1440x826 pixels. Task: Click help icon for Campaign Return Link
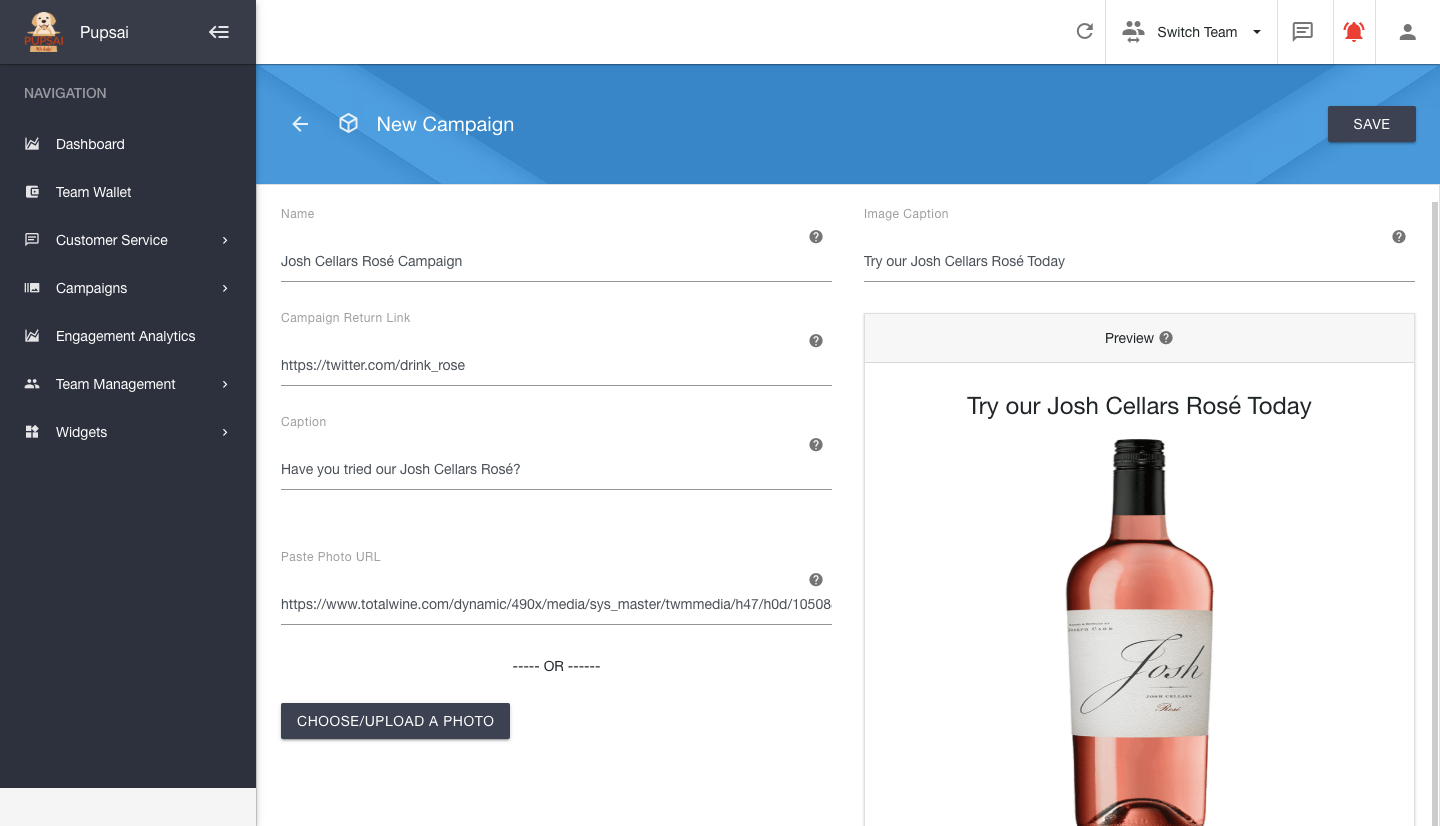(x=816, y=341)
